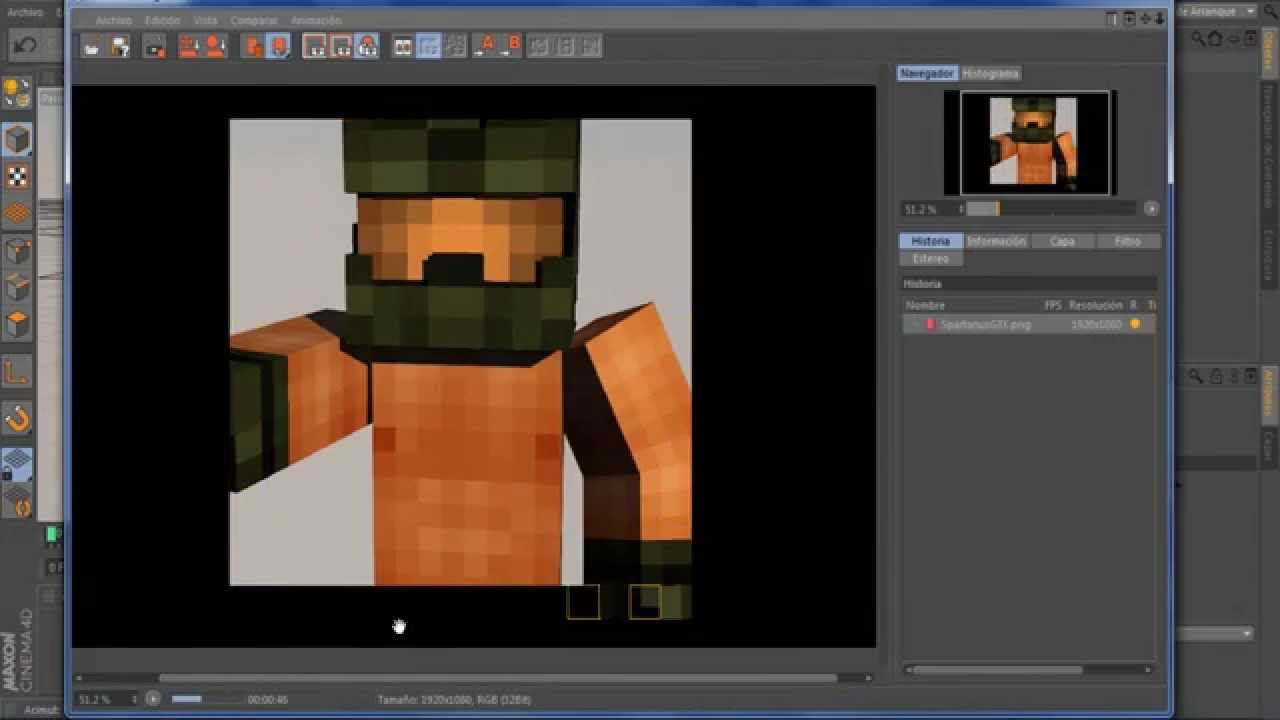
Task: Open the Animación menu
Action: pos(316,20)
